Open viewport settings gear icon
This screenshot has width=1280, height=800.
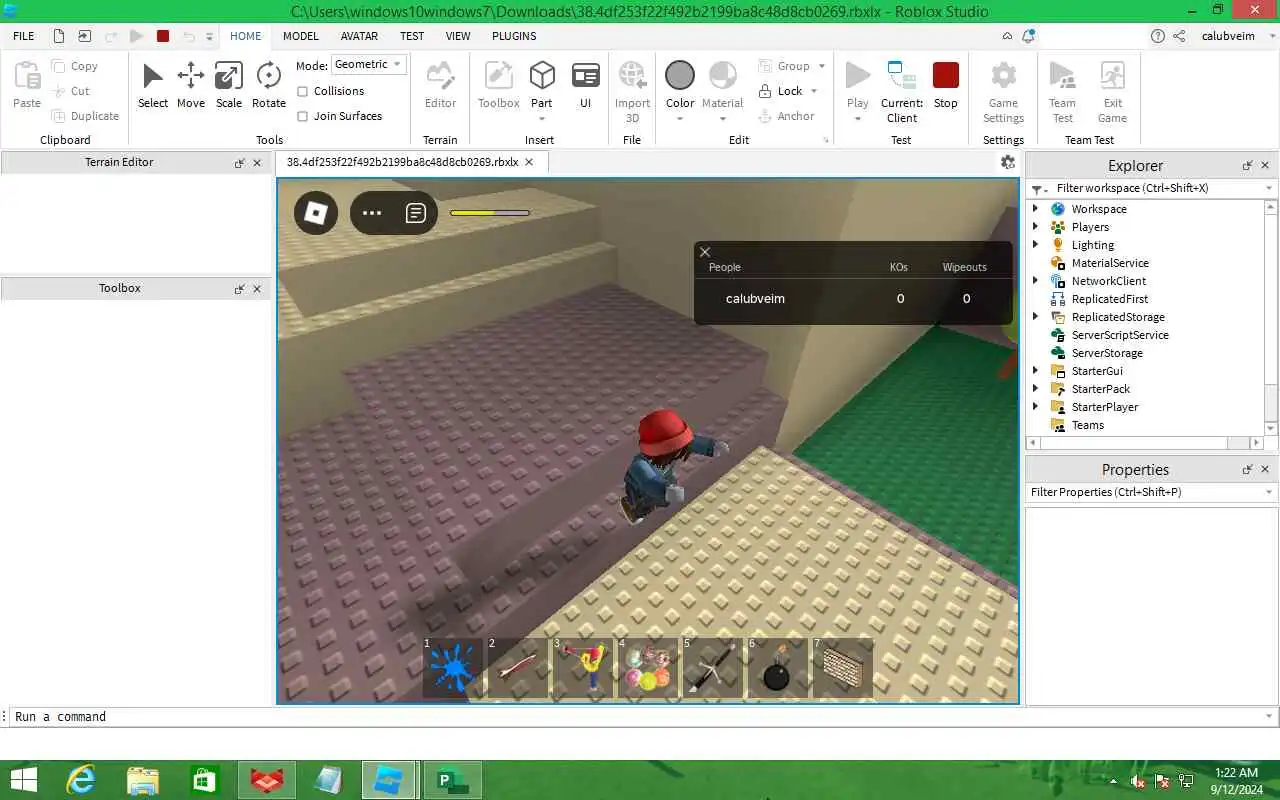click(1007, 162)
